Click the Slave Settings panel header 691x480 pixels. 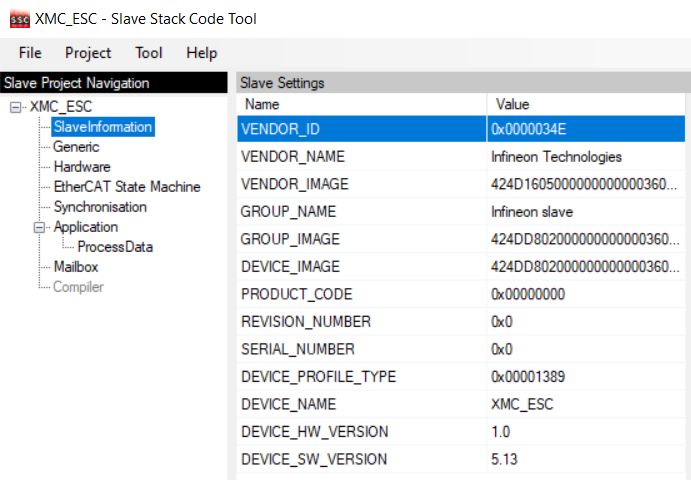pos(464,83)
